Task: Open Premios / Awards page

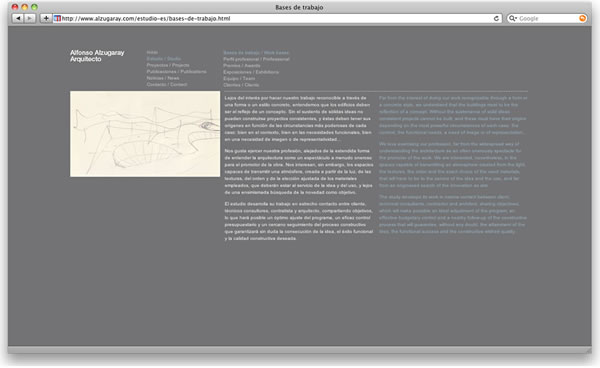Action: coord(242,66)
